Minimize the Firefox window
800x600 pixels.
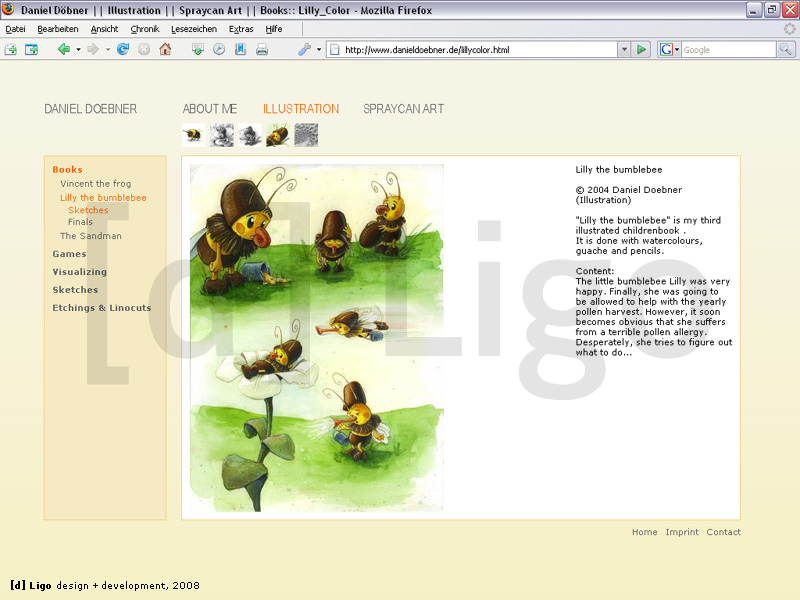[x=754, y=10]
